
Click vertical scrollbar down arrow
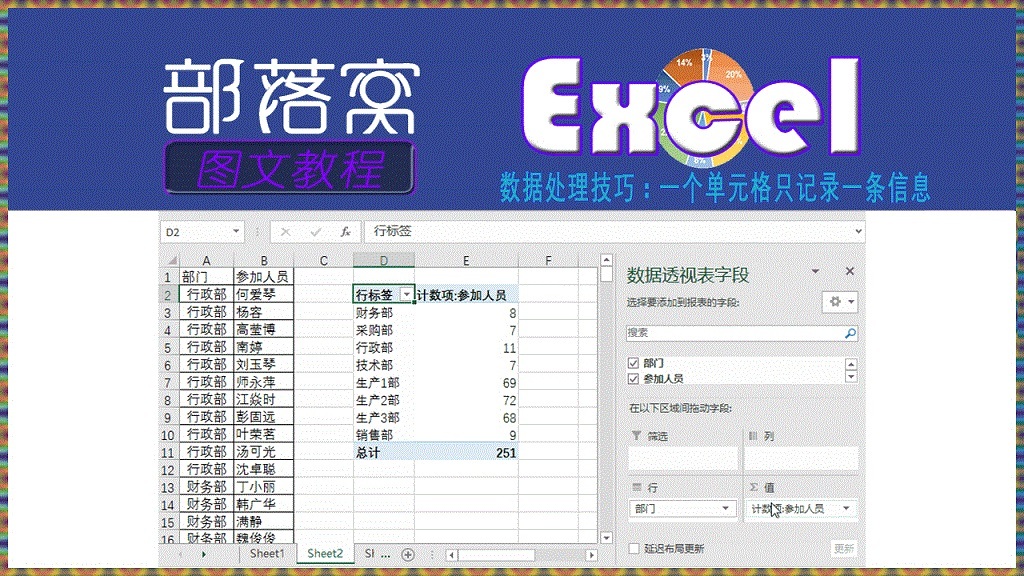[606, 537]
